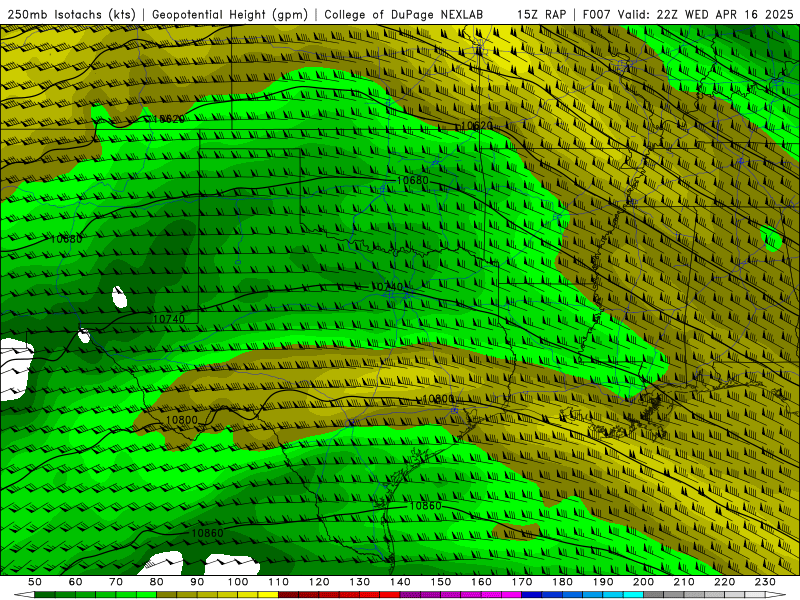Click the dark gray swatch right after 200
Viewport: 800px width, 600px height.
click(654, 594)
